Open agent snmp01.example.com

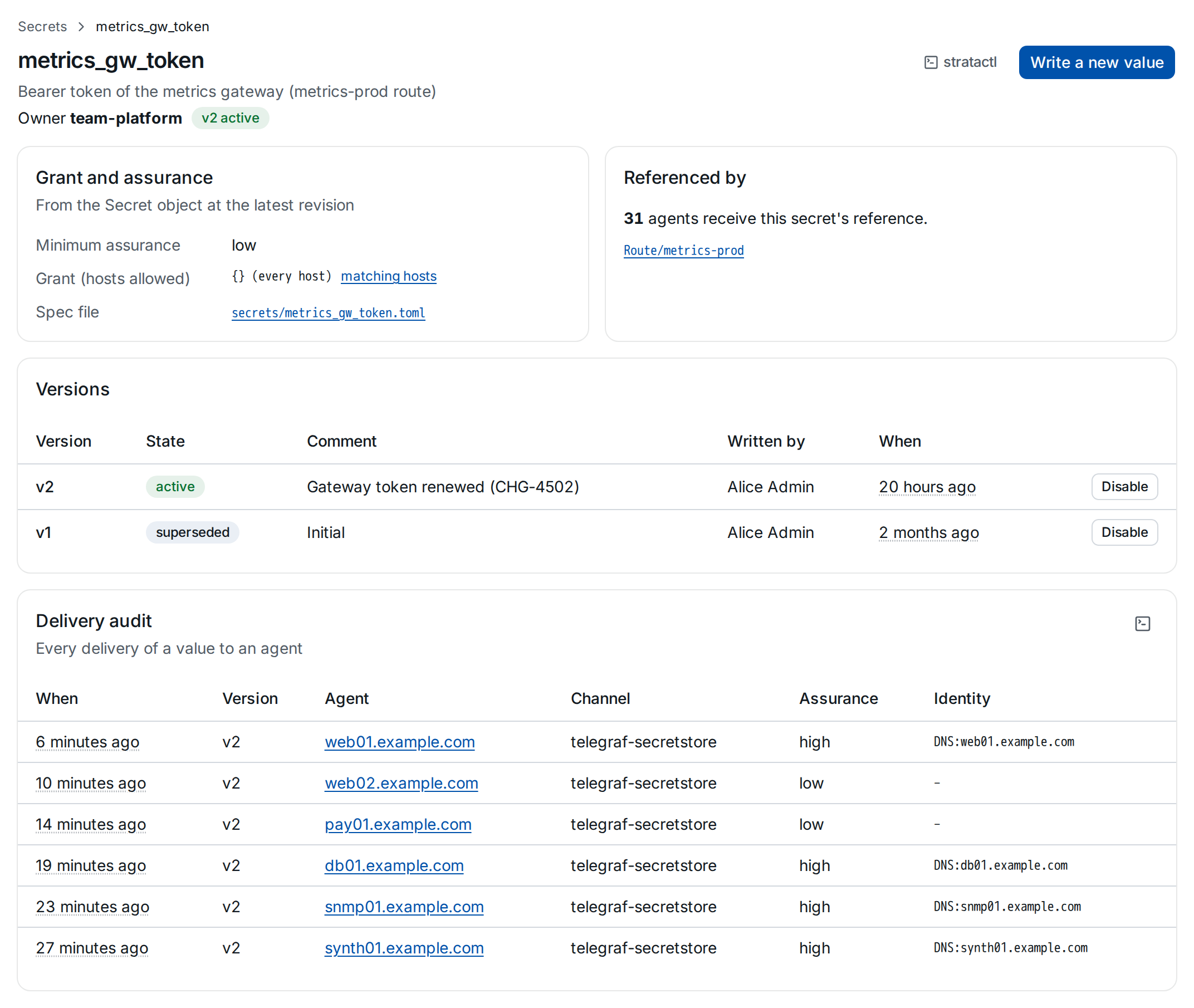tap(404, 906)
